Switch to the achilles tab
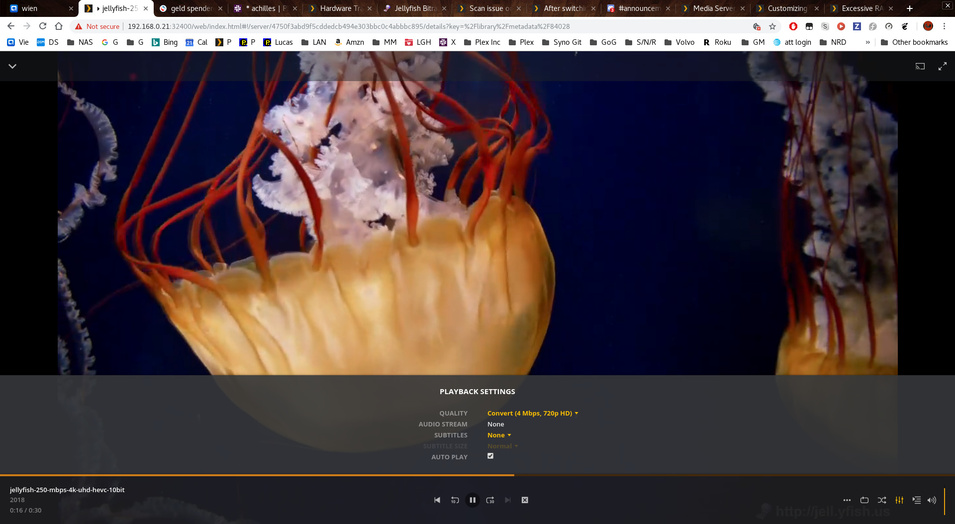This screenshot has height=524, width=955. pyautogui.click(x=266, y=9)
